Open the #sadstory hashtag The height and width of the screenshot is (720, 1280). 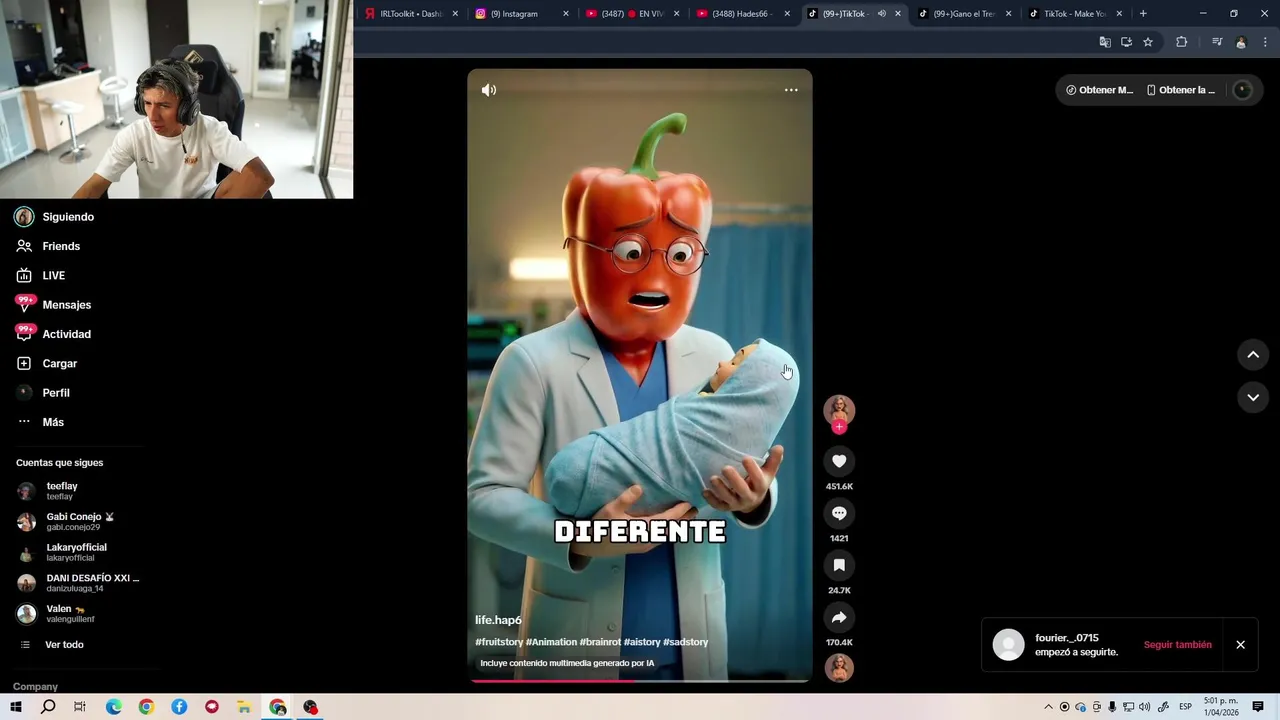[685, 642]
